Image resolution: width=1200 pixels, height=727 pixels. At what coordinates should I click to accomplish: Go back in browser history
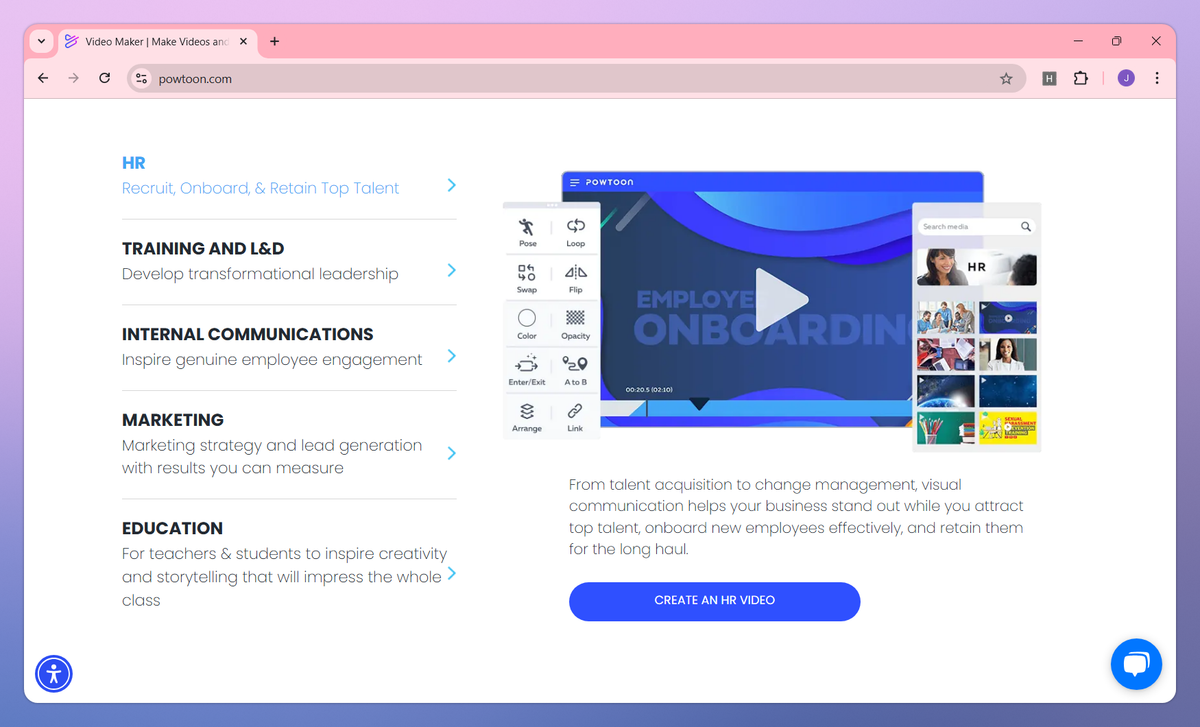43,78
